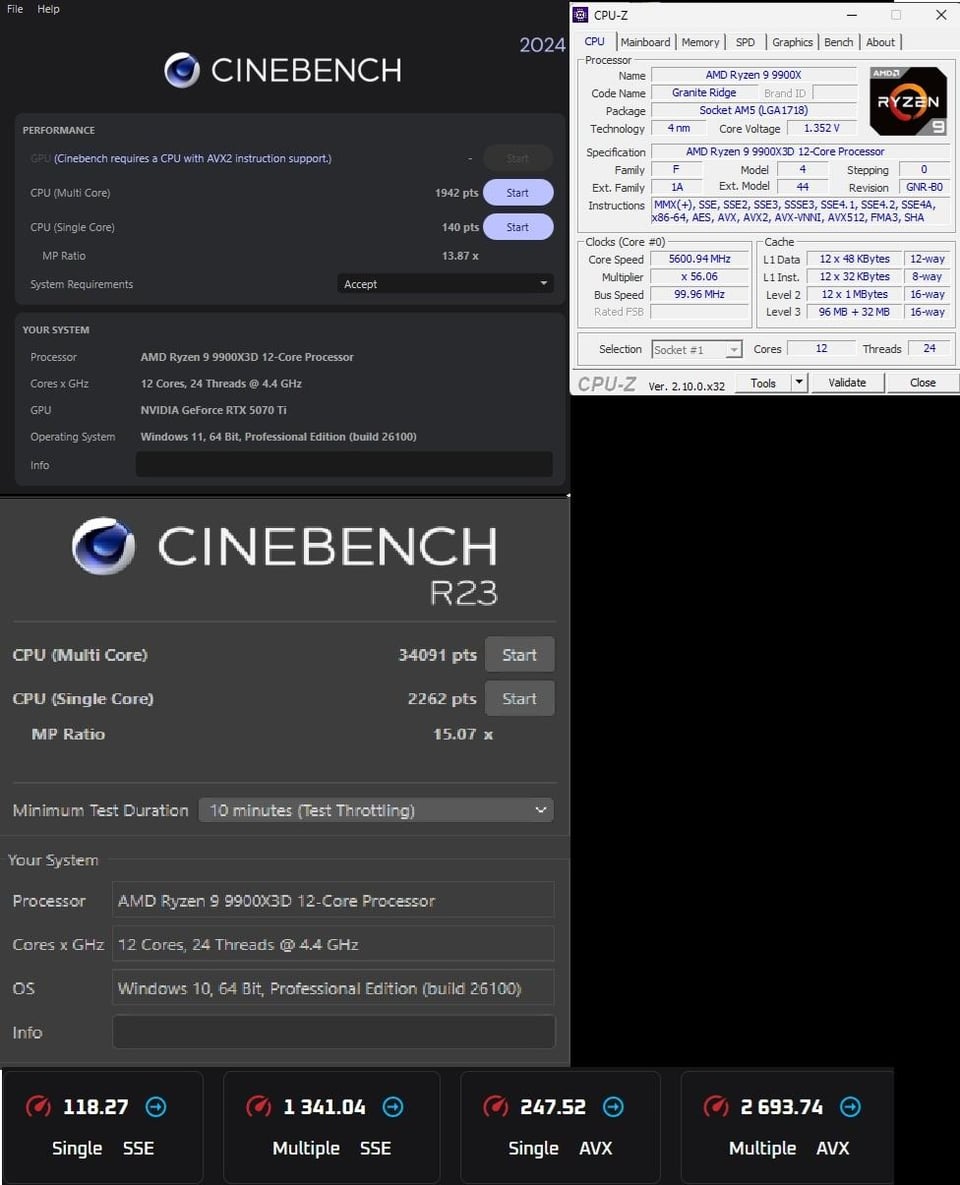The width and height of the screenshot is (960, 1185).
Task: Select the Bench tab in CPU-Z
Action: tap(838, 42)
